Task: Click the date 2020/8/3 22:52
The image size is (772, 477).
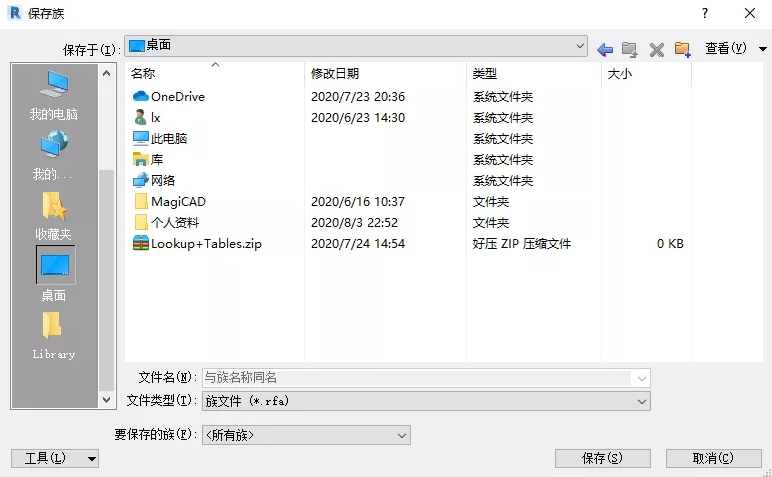Action: [x=354, y=223]
